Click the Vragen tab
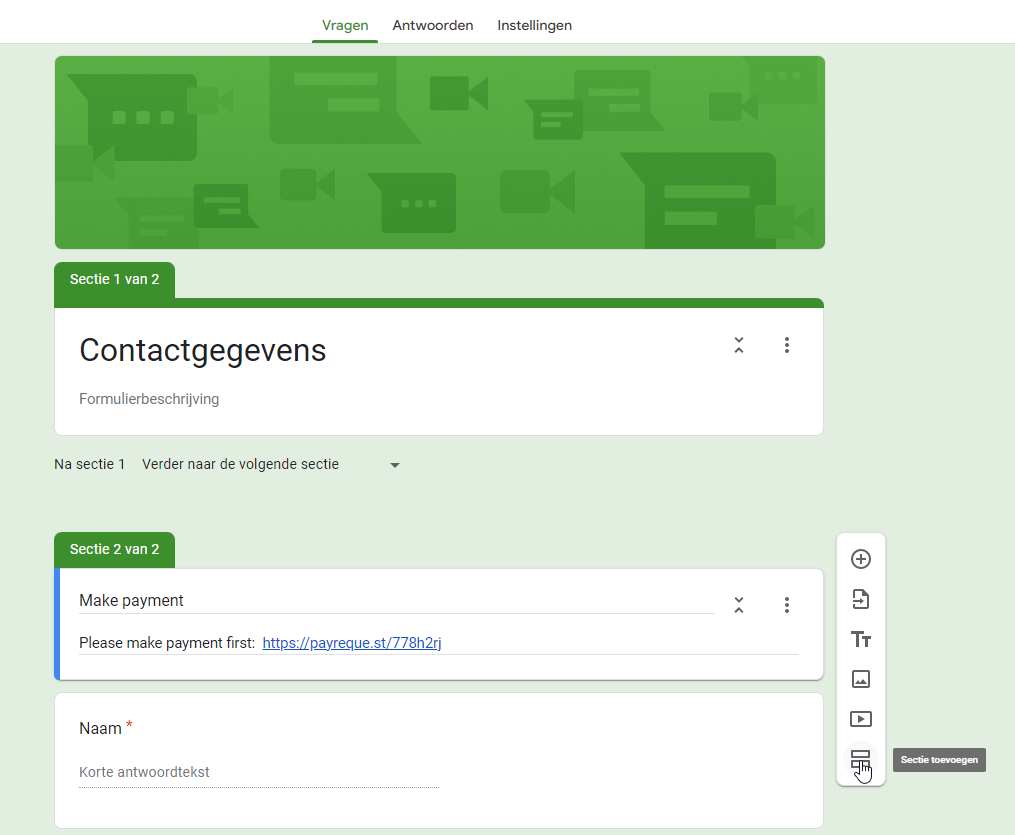Screen dimensions: 1015x835 [344, 25]
